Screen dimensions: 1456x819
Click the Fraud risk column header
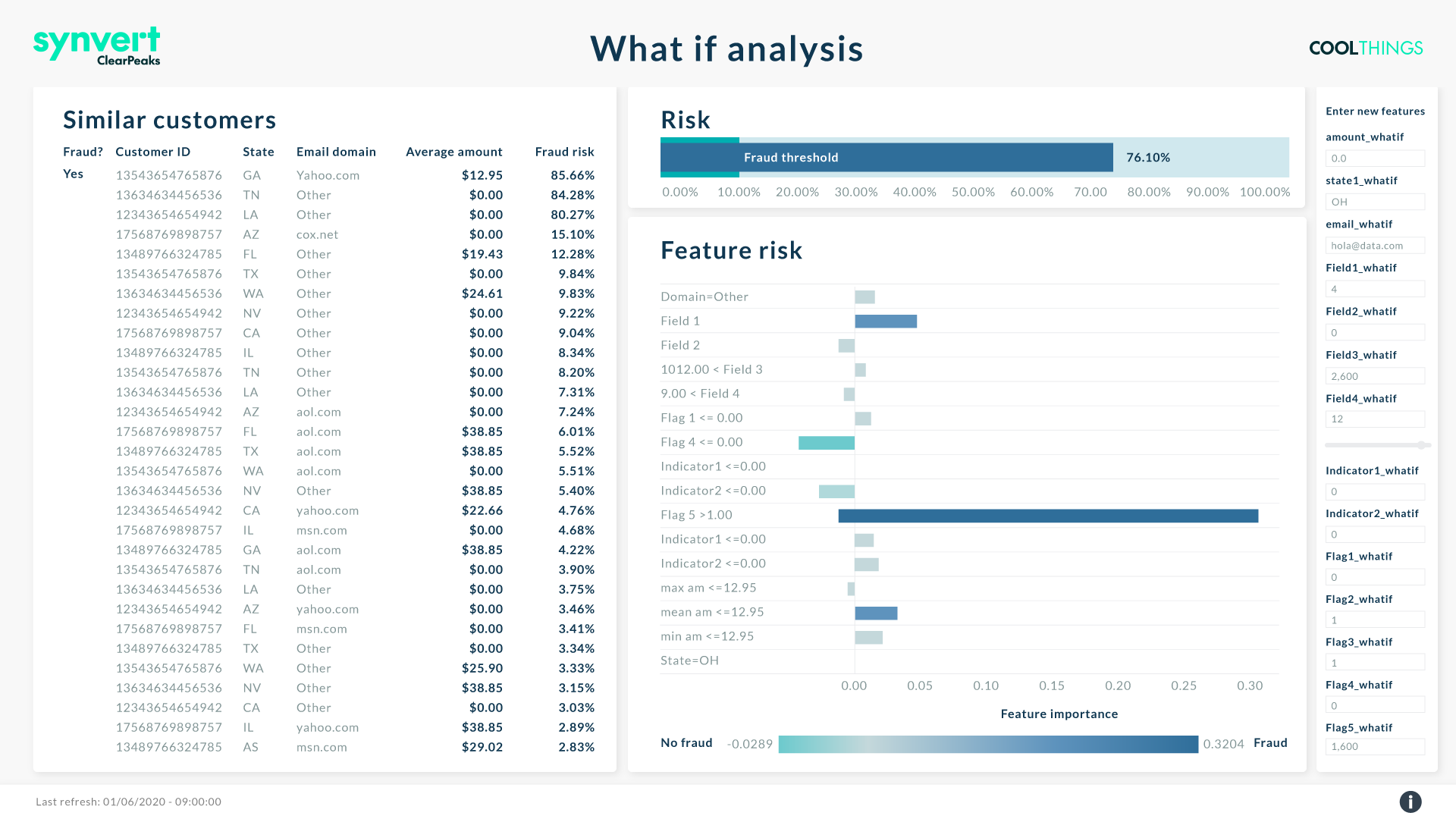[x=565, y=152]
